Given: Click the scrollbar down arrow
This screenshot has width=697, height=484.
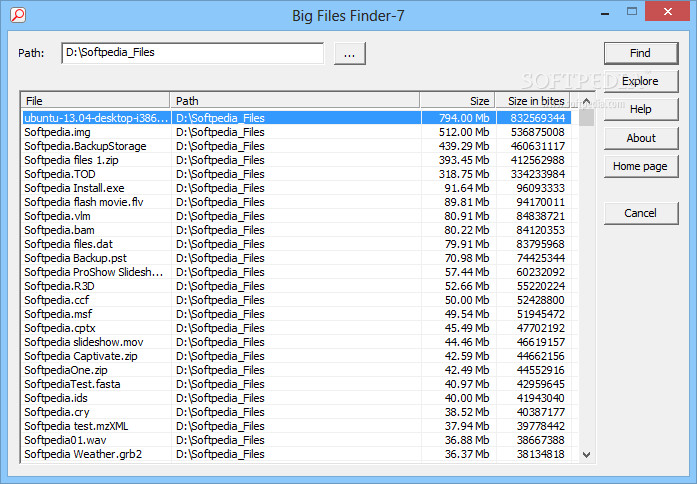Looking at the screenshot, I should point(586,454).
